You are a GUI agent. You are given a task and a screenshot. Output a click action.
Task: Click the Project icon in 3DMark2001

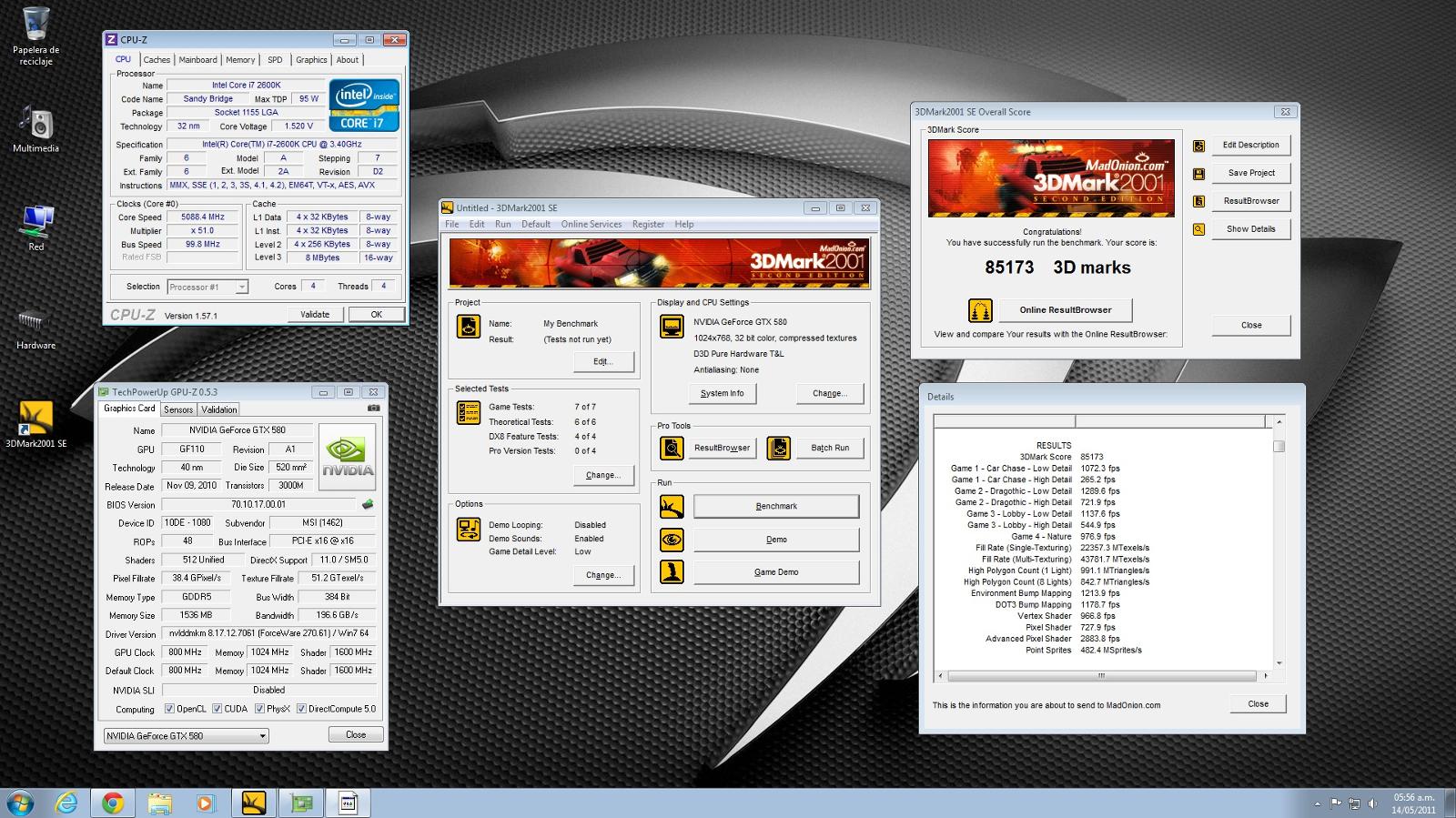click(469, 326)
